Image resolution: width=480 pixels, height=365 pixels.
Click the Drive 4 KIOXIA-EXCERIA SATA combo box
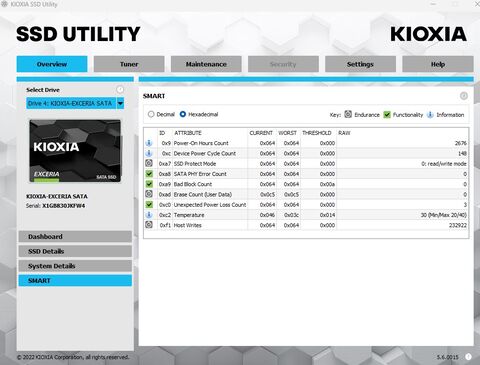pos(75,103)
